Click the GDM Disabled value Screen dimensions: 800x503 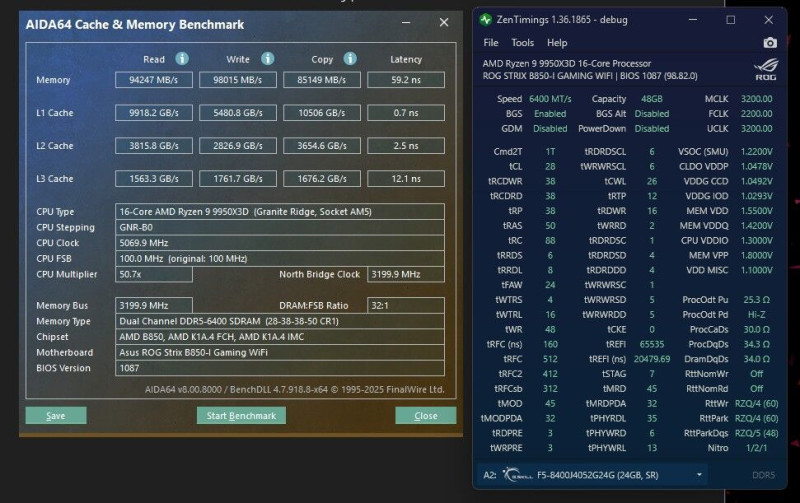pos(550,129)
